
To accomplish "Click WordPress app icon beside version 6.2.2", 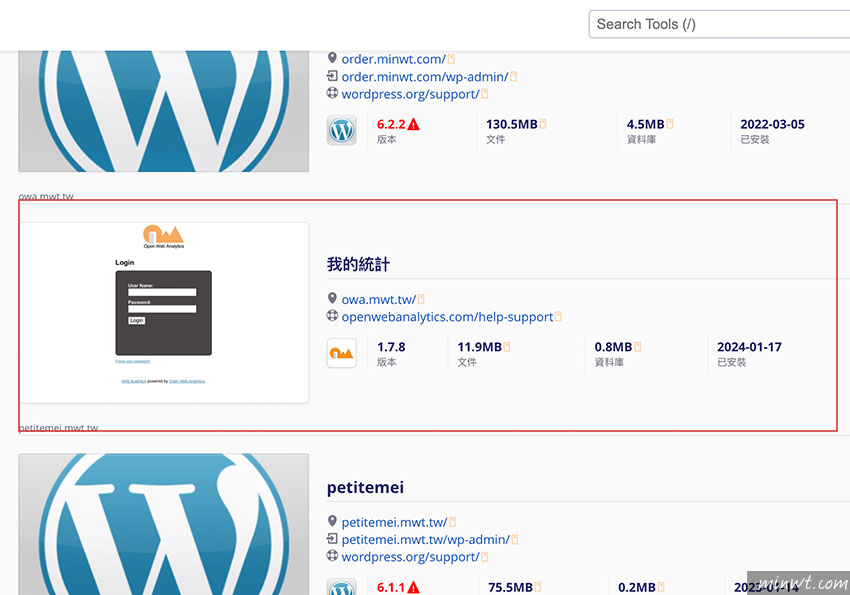I will [342, 130].
